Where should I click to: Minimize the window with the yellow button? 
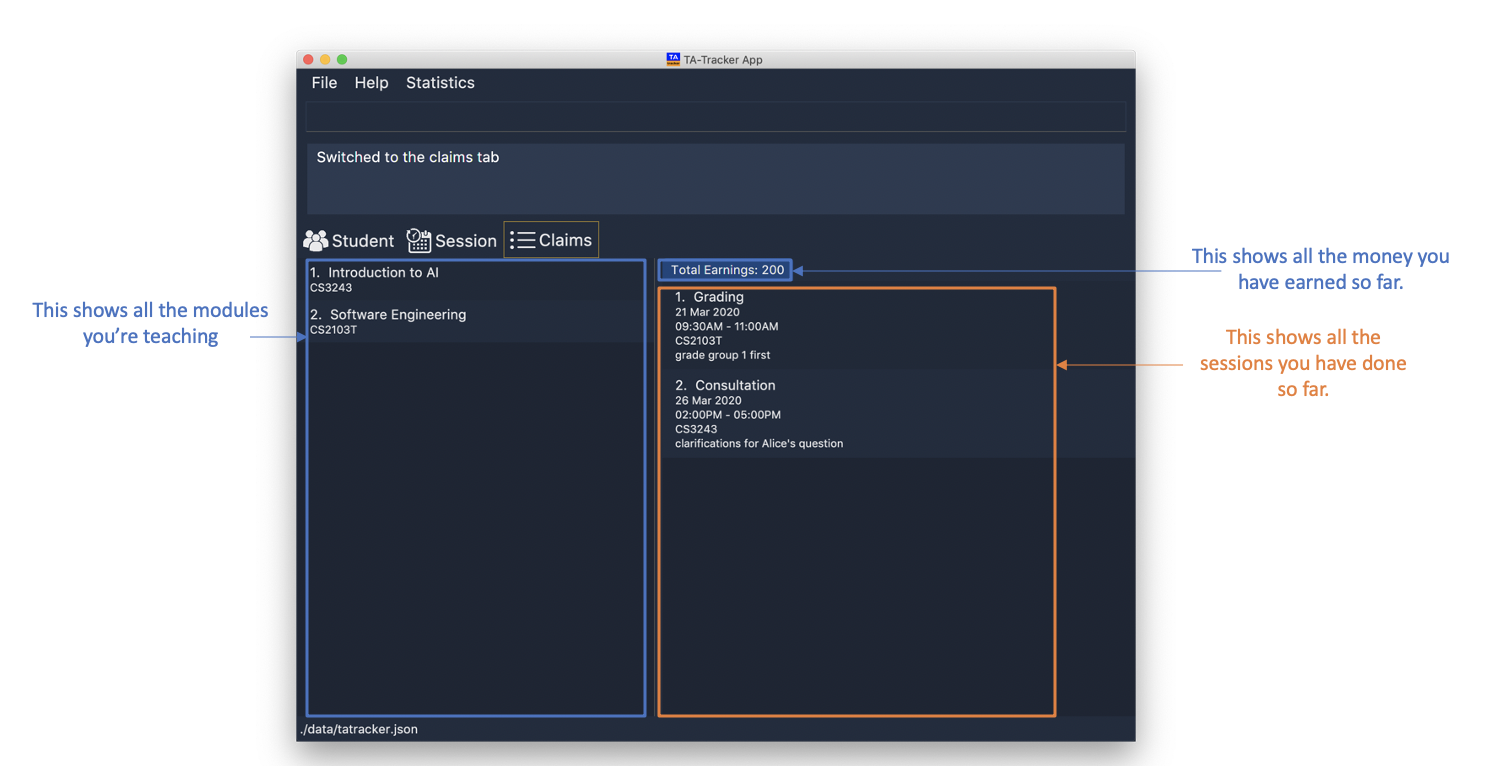(325, 60)
